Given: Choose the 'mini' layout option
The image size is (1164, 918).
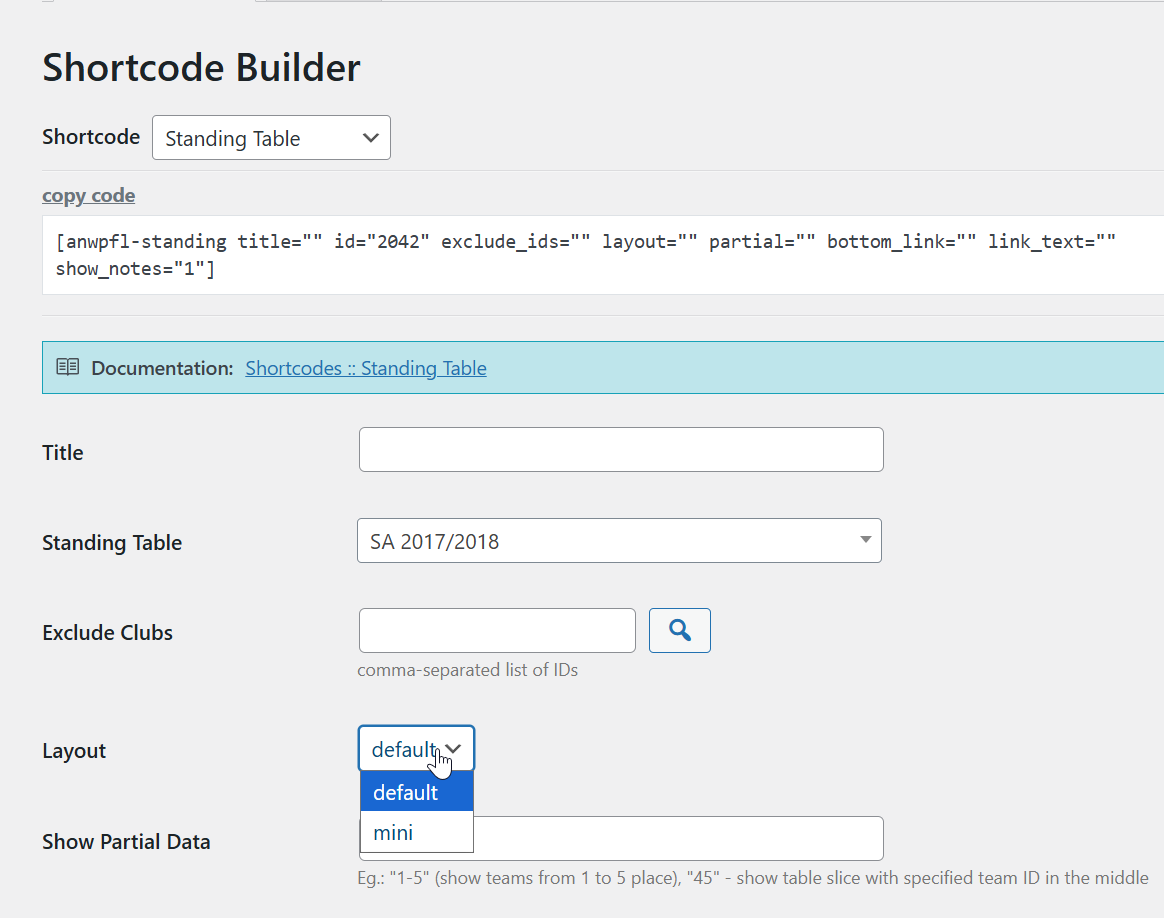Looking at the screenshot, I should 416,832.
